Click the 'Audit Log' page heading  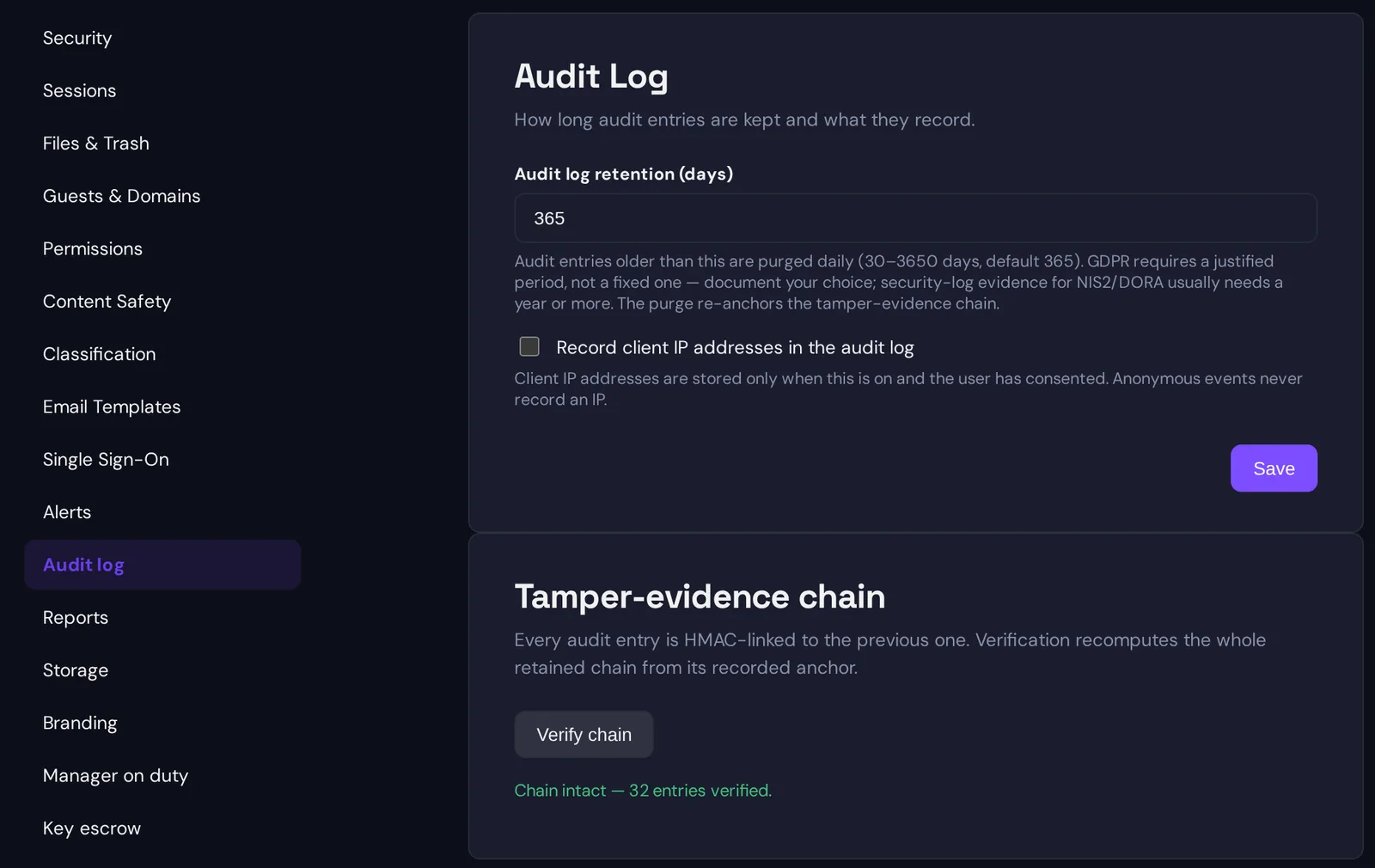click(x=591, y=76)
